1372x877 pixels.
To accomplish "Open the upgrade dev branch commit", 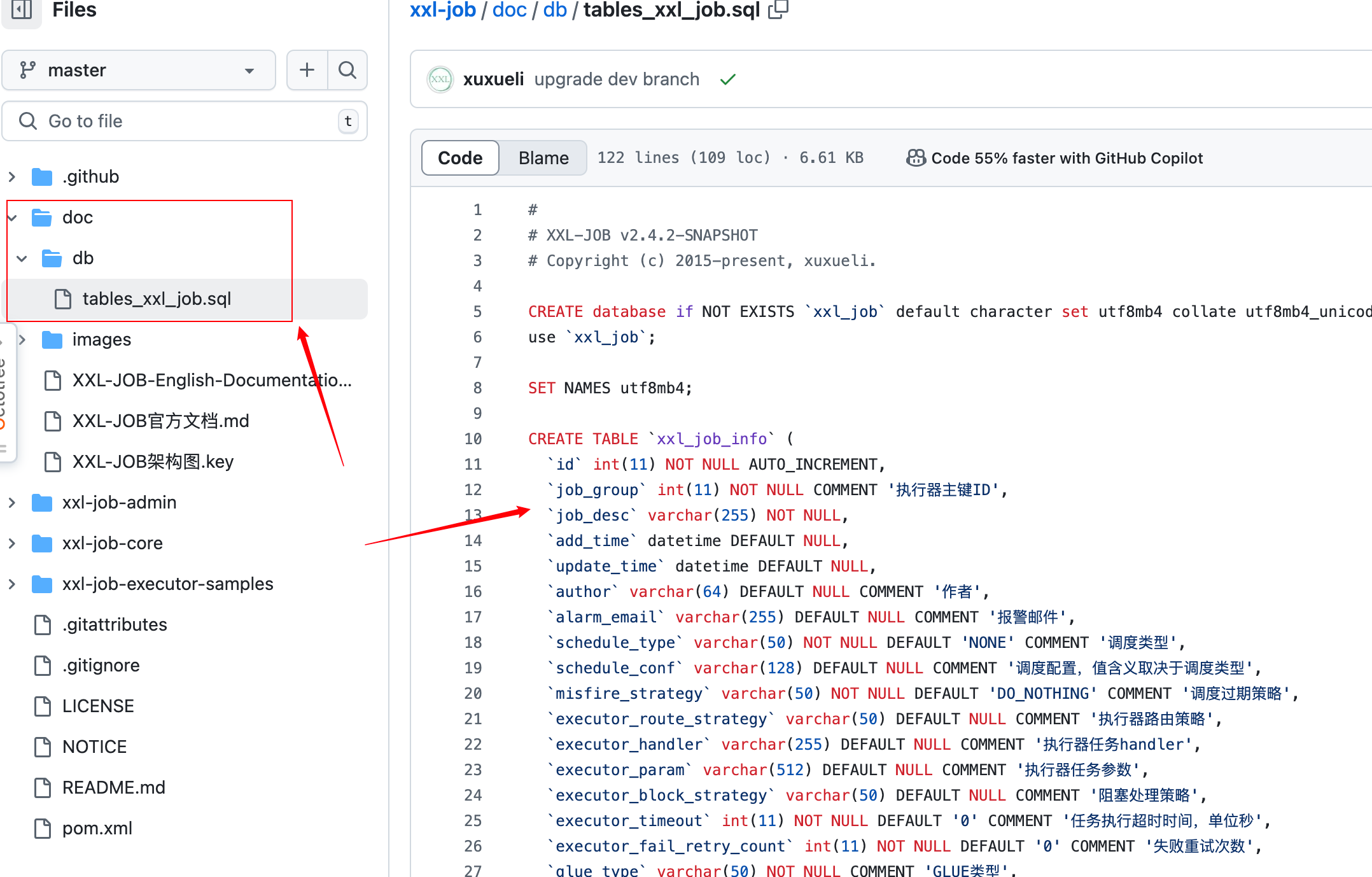I will pos(617,80).
